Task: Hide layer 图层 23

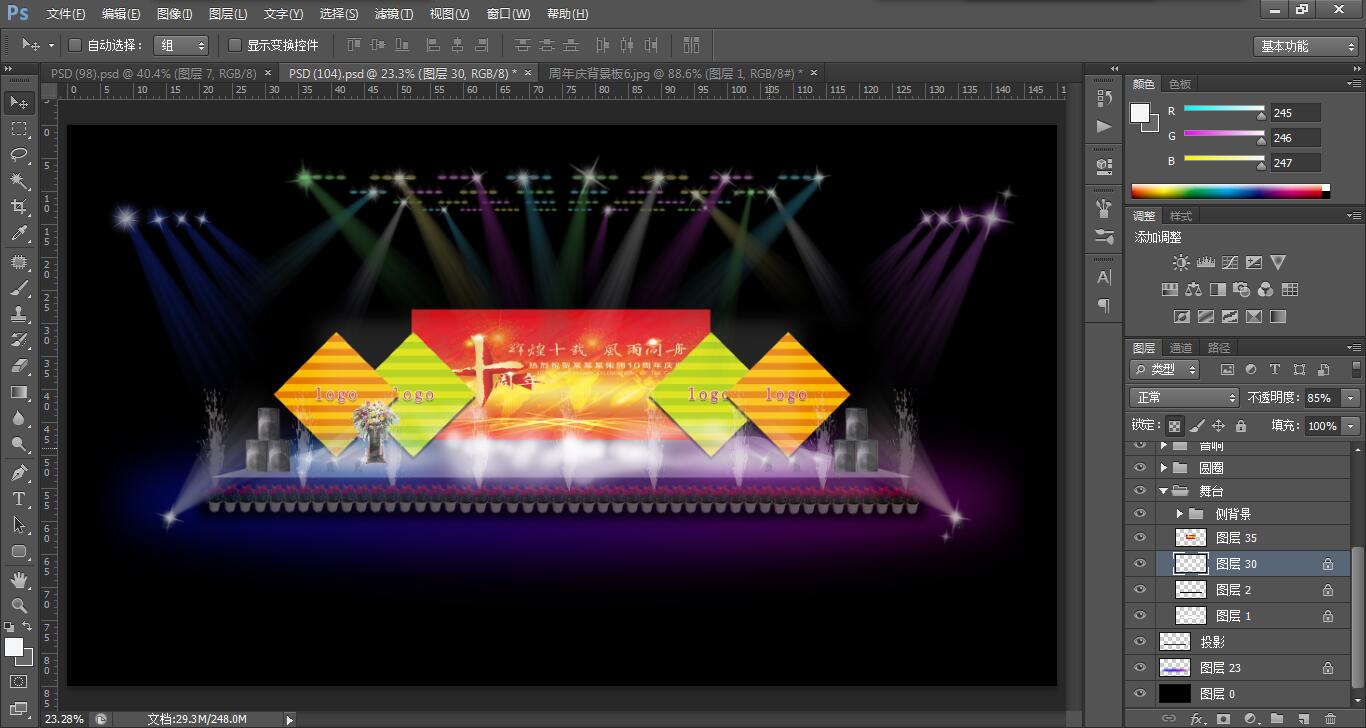Action: (1139, 668)
